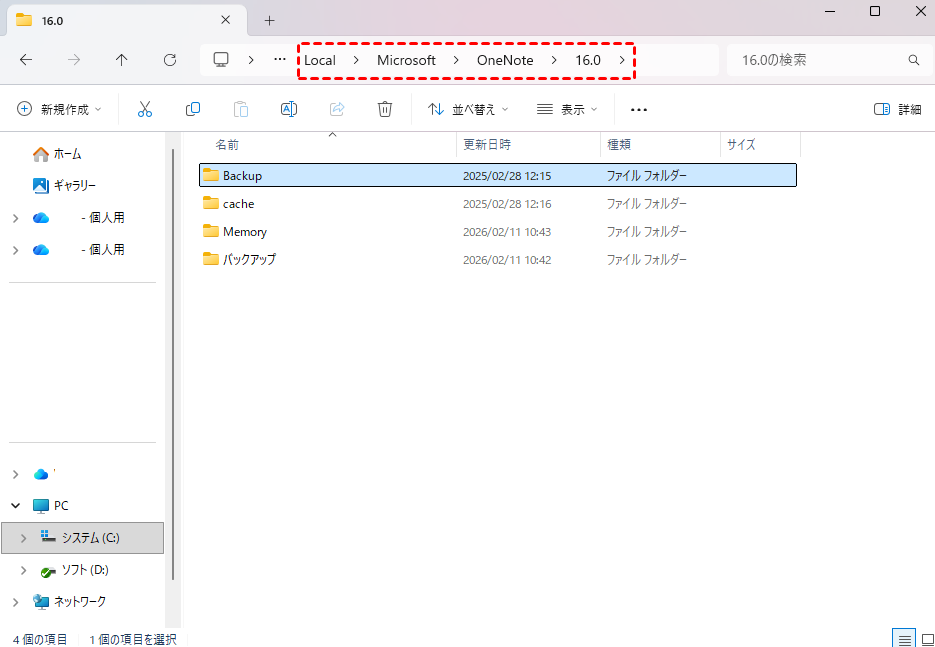
Task: Open a new tab with plus button
Action: [269, 20]
